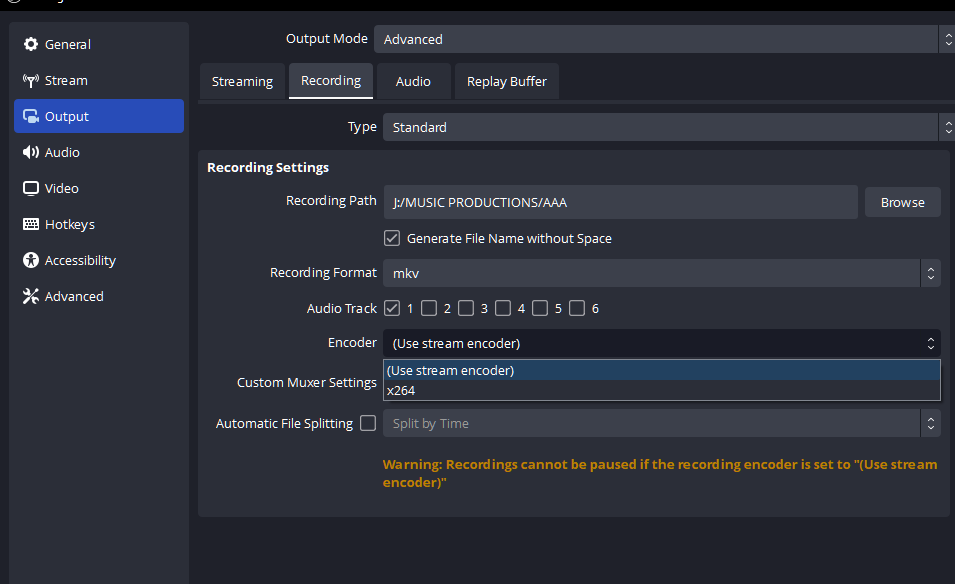Uncheck Generate File Name without Space

point(392,238)
